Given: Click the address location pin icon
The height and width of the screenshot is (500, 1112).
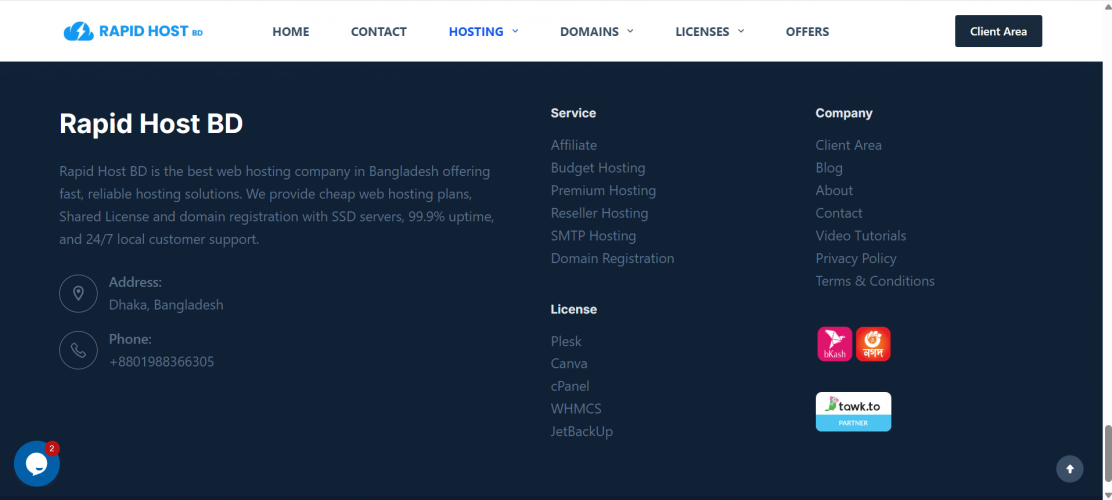Looking at the screenshot, I should tap(78, 294).
